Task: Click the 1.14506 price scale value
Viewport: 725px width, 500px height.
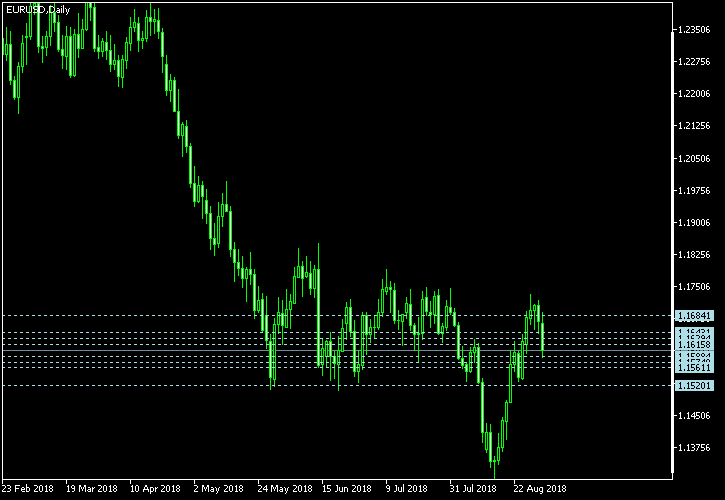Action: [x=694, y=416]
